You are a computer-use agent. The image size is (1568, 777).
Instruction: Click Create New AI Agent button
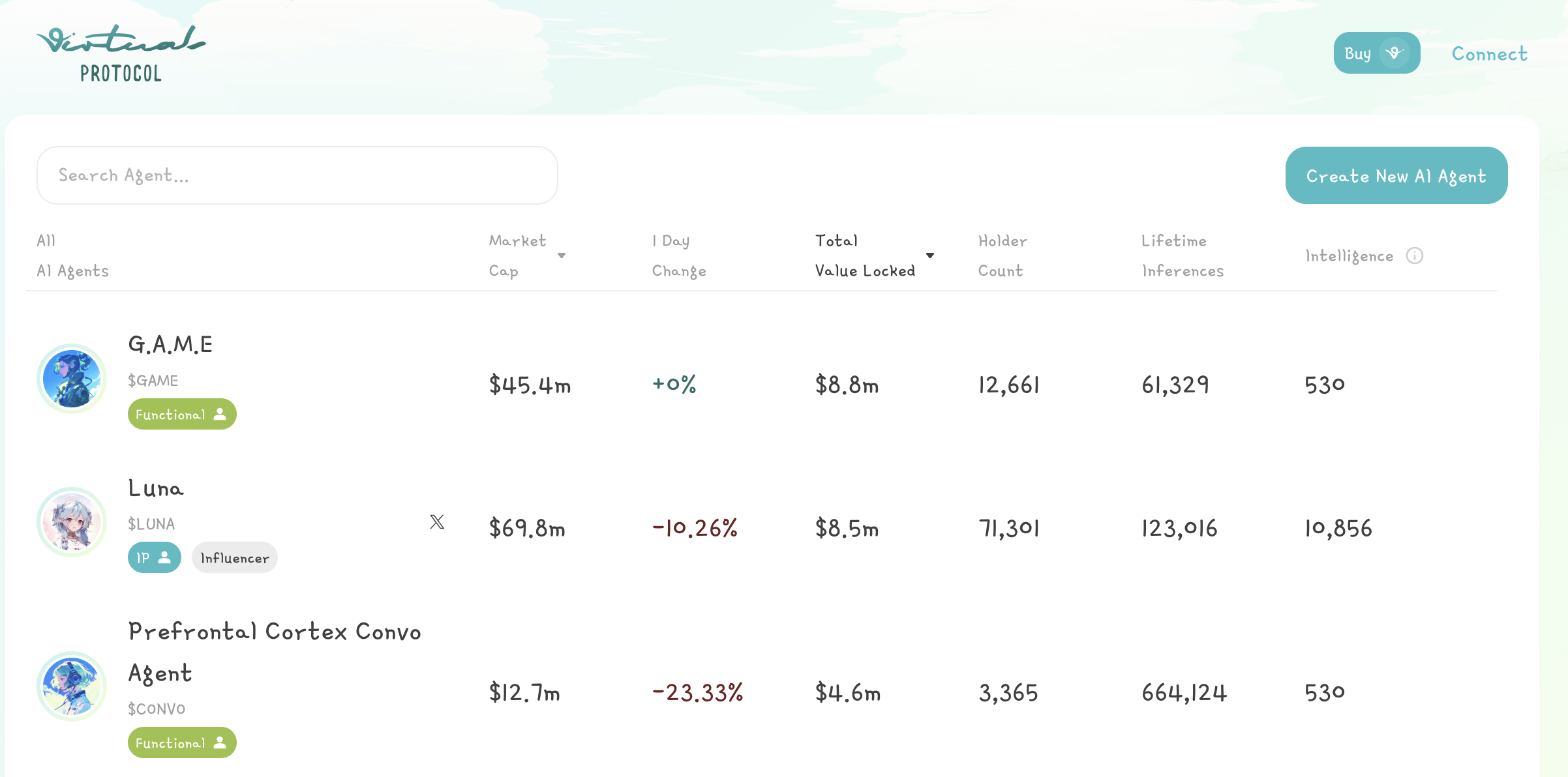pyautogui.click(x=1396, y=175)
